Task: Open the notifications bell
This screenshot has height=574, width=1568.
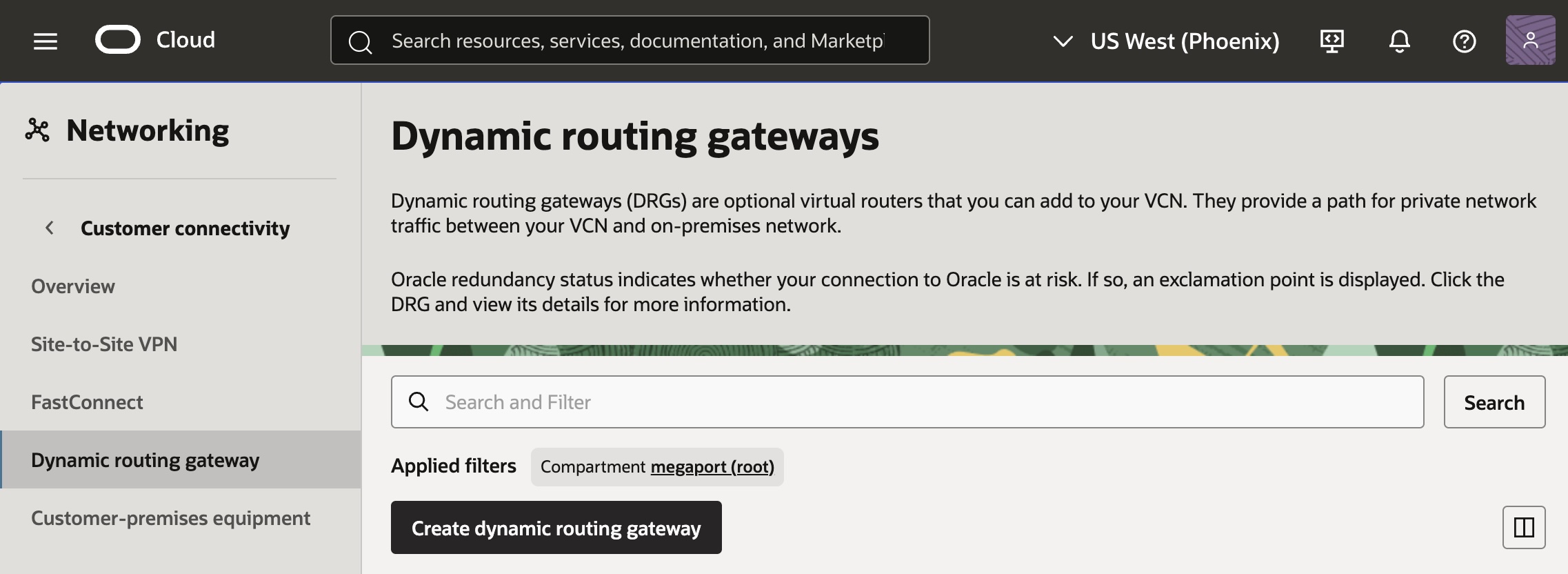Action: (x=1399, y=41)
